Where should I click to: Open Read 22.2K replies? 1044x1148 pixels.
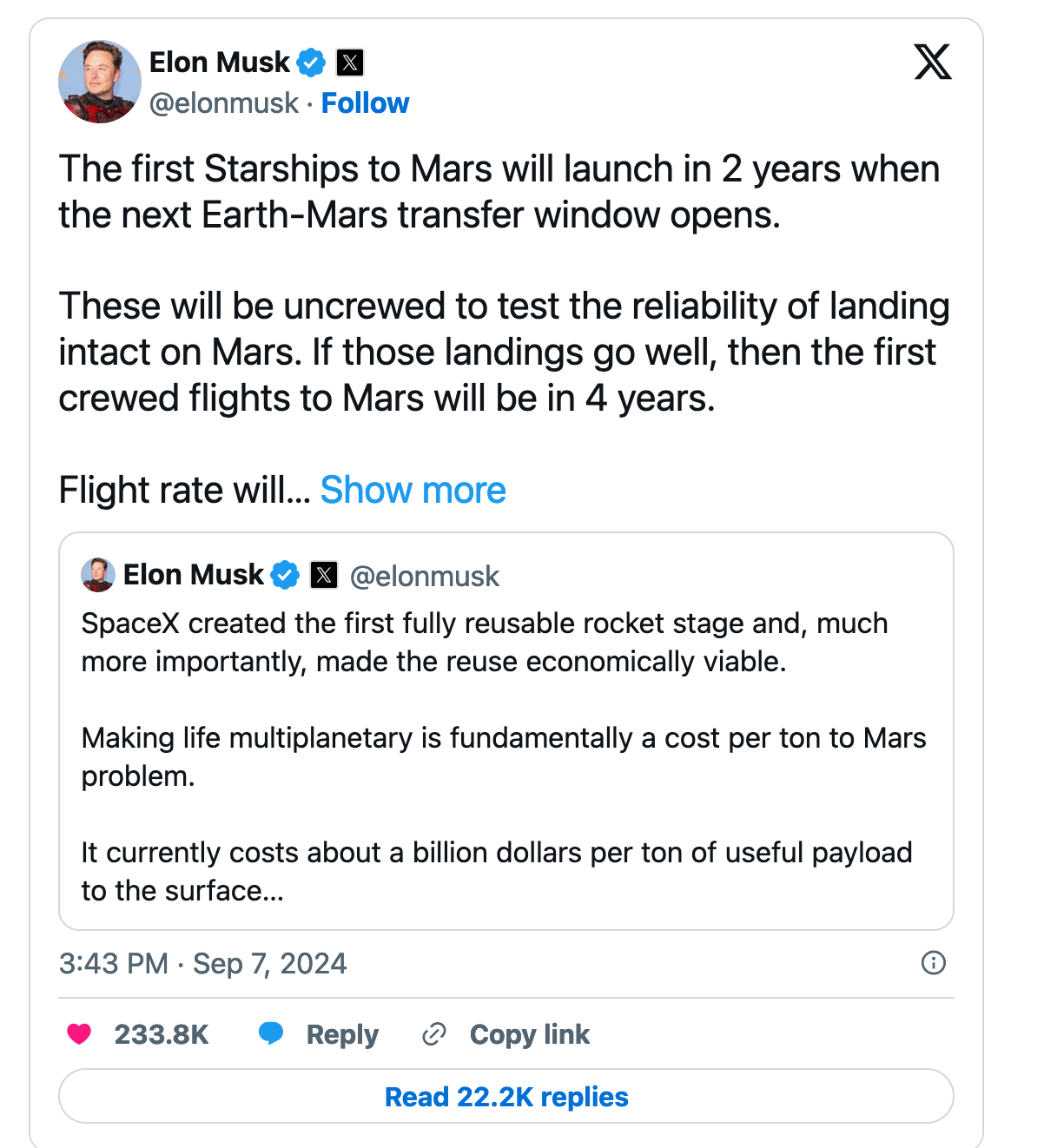(506, 1097)
